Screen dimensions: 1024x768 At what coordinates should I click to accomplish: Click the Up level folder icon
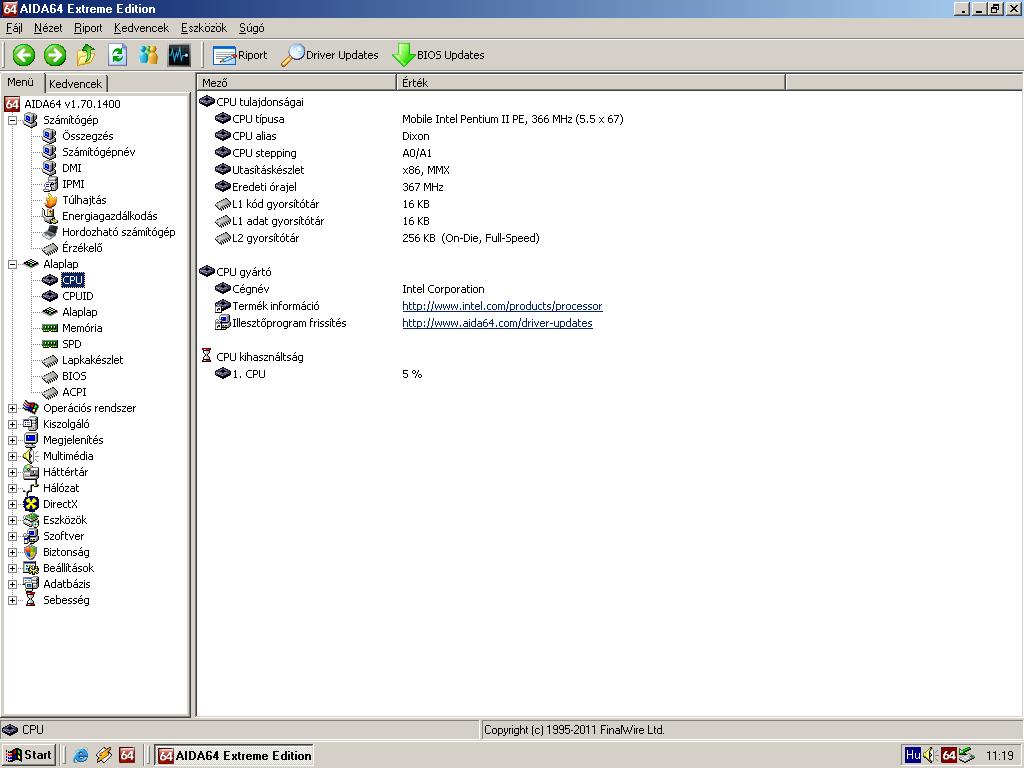tap(86, 55)
